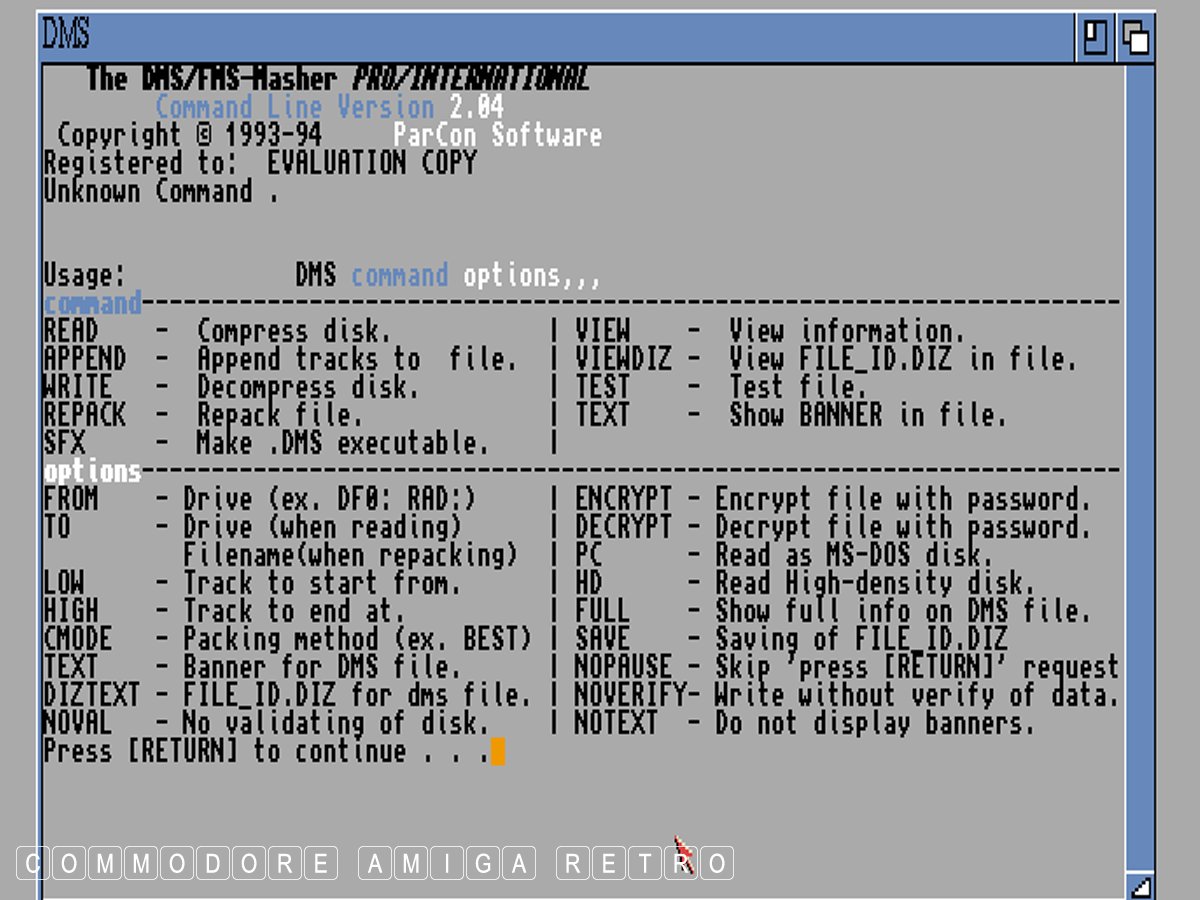1200x900 pixels.
Task: Click the CMODE option text
Action: coord(78,639)
